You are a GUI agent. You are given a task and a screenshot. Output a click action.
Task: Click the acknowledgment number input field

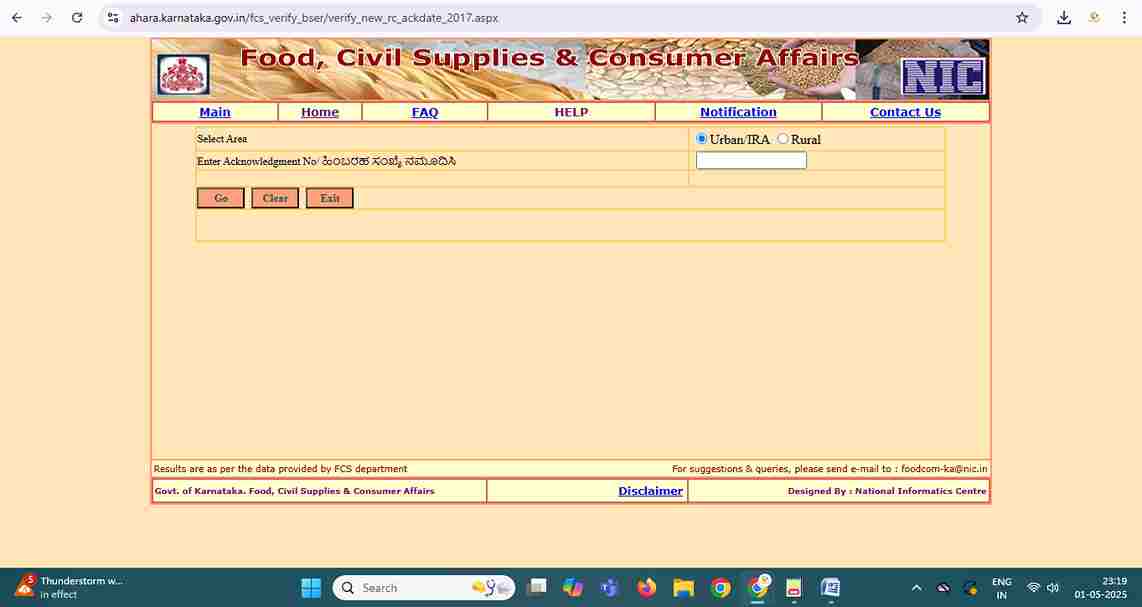point(751,160)
